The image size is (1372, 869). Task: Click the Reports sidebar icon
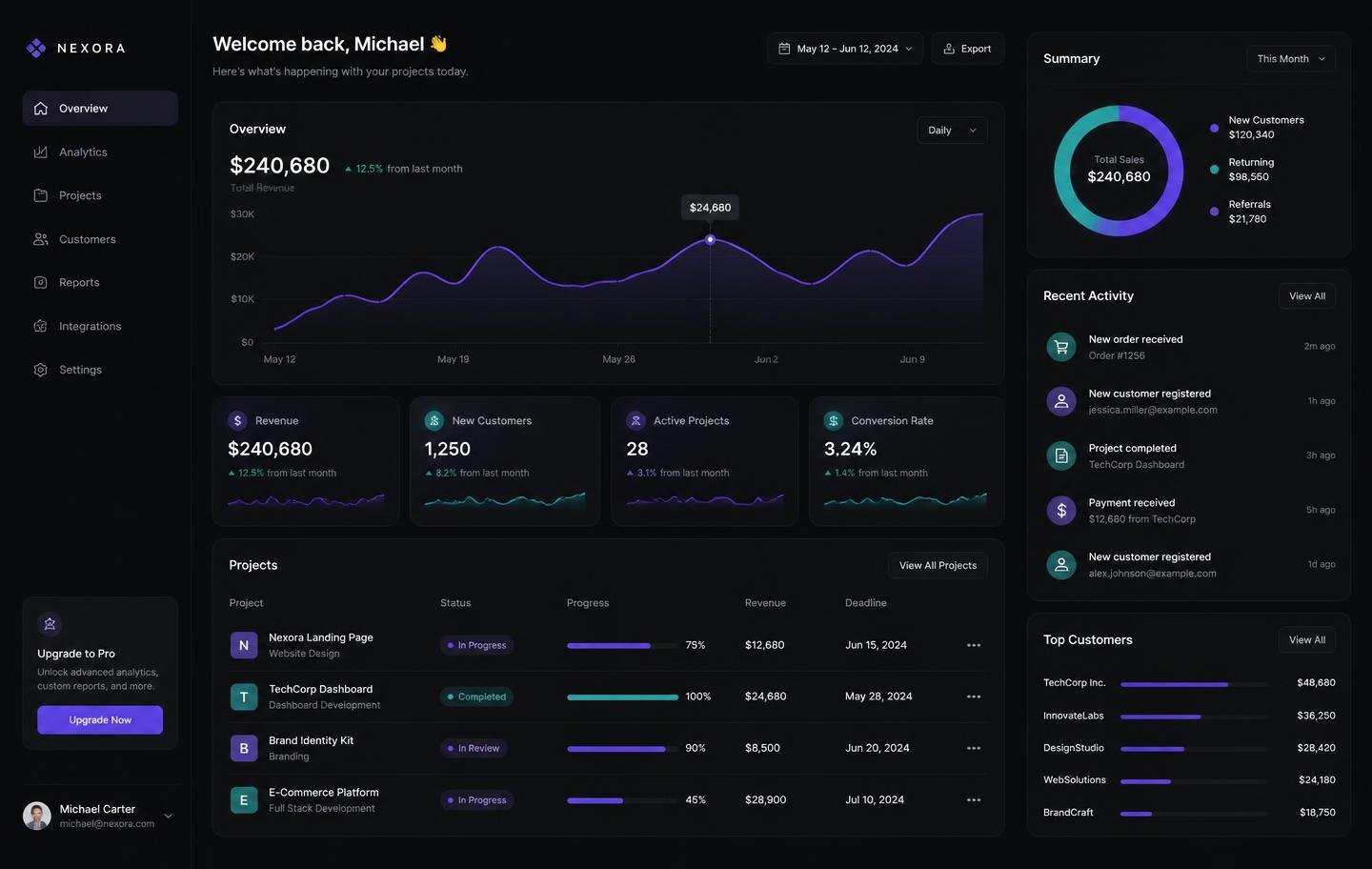click(40, 282)
